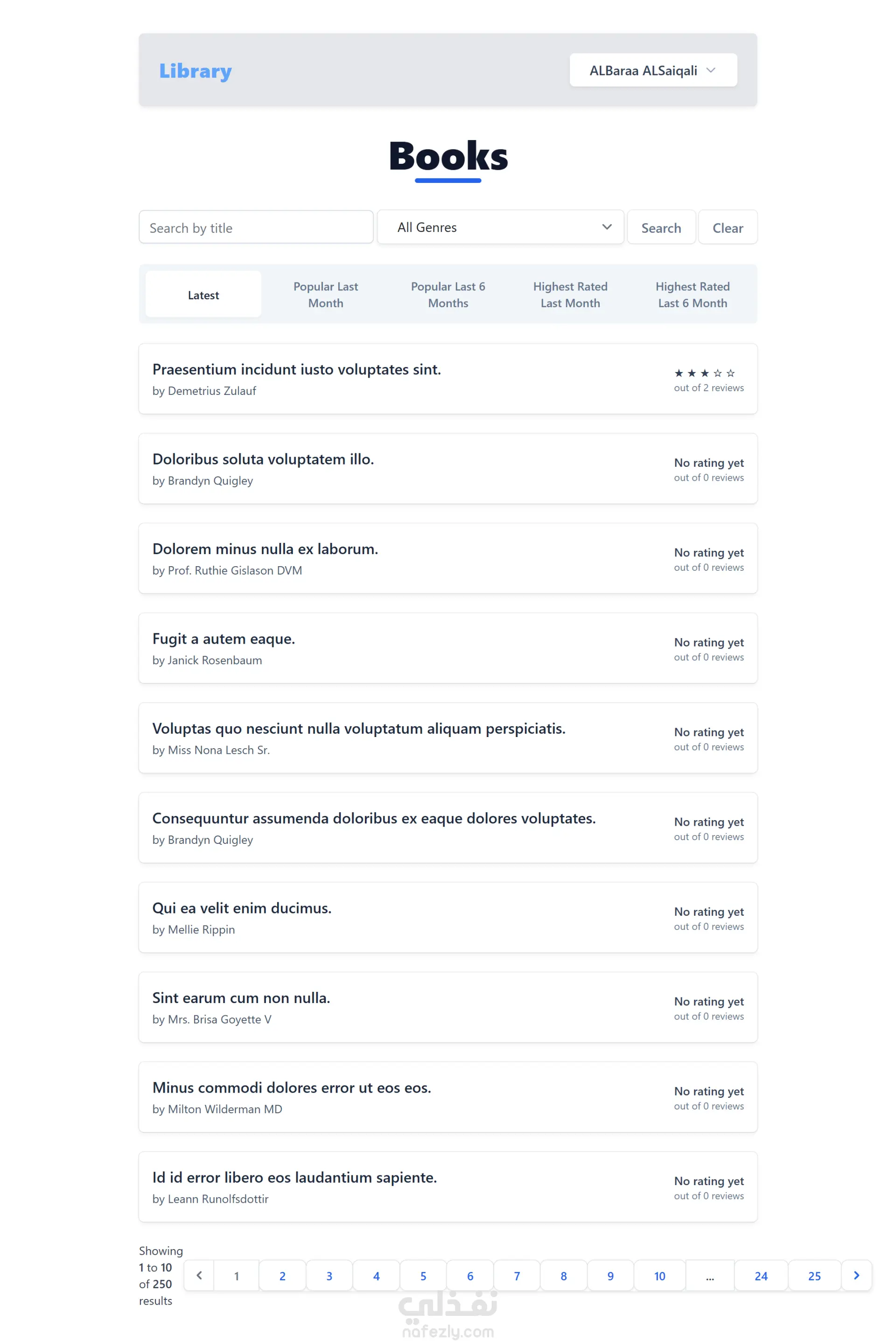
Task: Select the Popular Last Month tab
Action: click(x=326, y=295)
